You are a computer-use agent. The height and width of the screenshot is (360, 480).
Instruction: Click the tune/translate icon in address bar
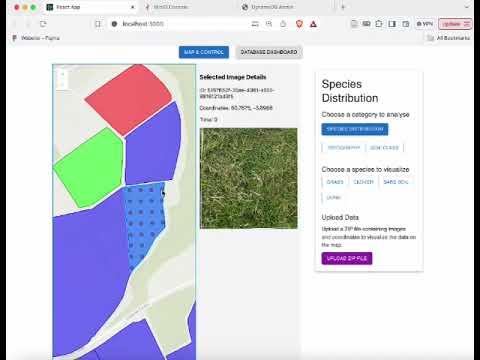click(x=255, y=24)
